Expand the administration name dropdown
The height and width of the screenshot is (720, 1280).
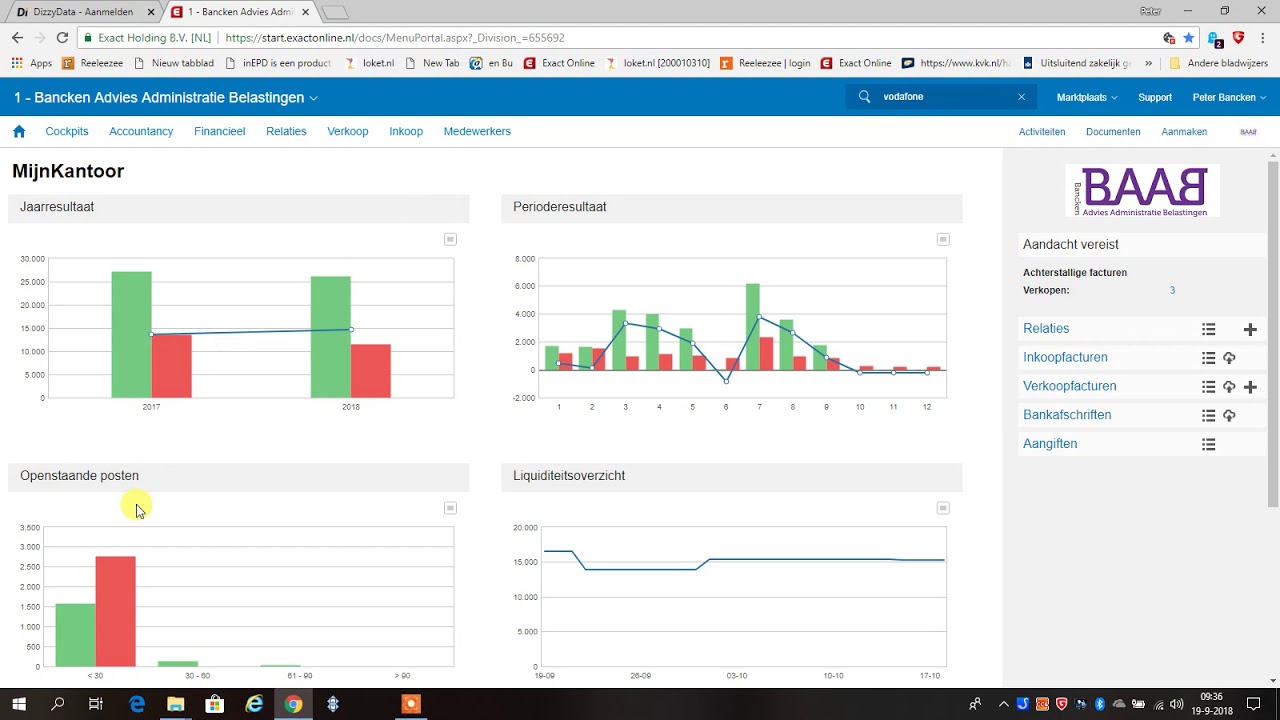313,98
